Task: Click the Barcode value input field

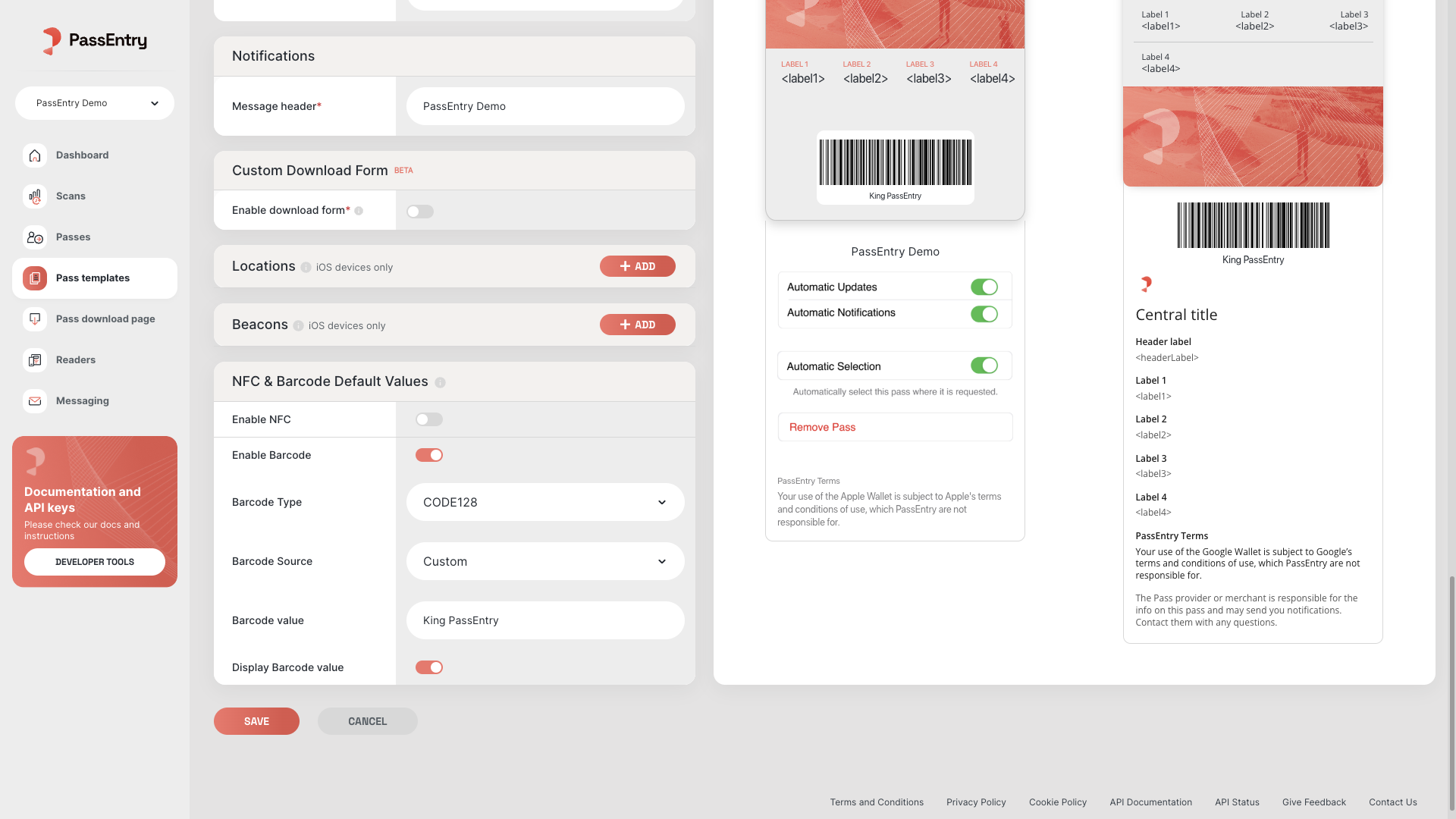Action: coord(545,620)
